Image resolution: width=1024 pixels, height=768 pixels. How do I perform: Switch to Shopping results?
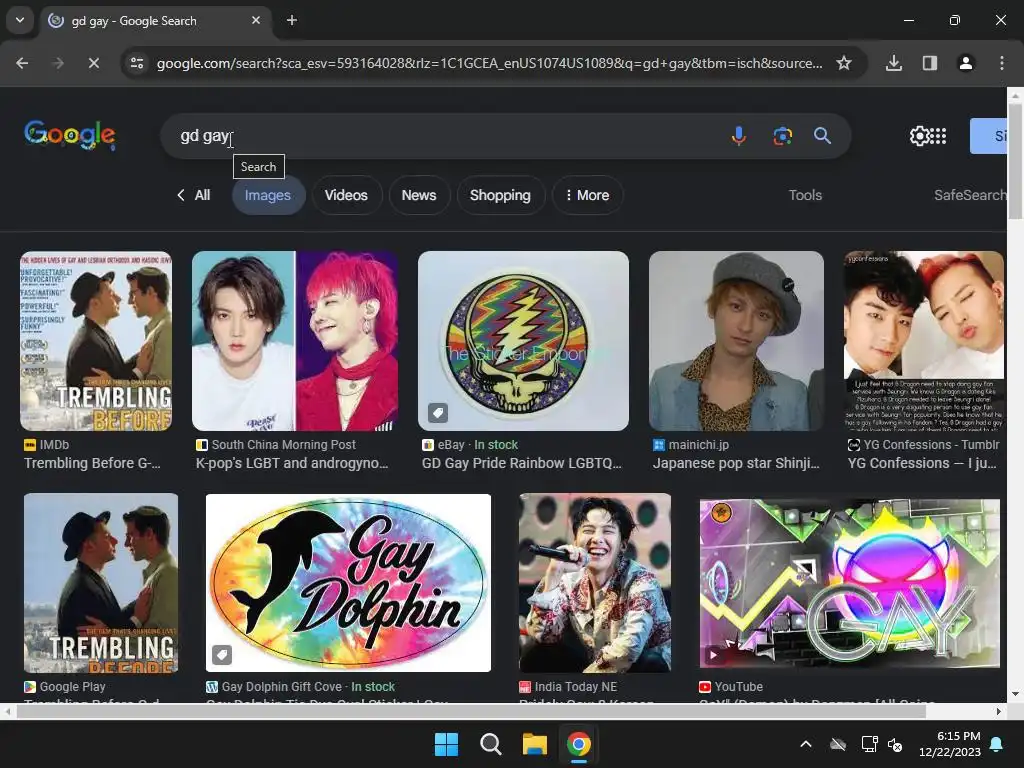point(500,195)
